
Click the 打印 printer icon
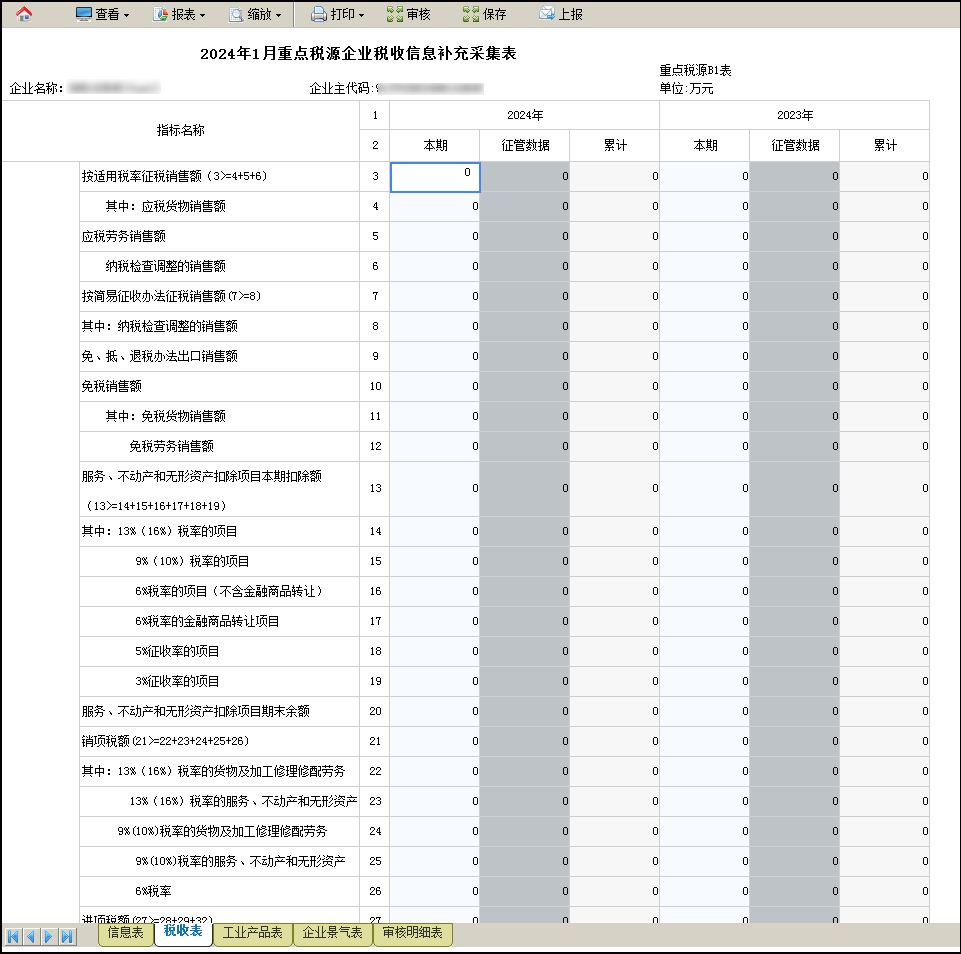[319, 14]
